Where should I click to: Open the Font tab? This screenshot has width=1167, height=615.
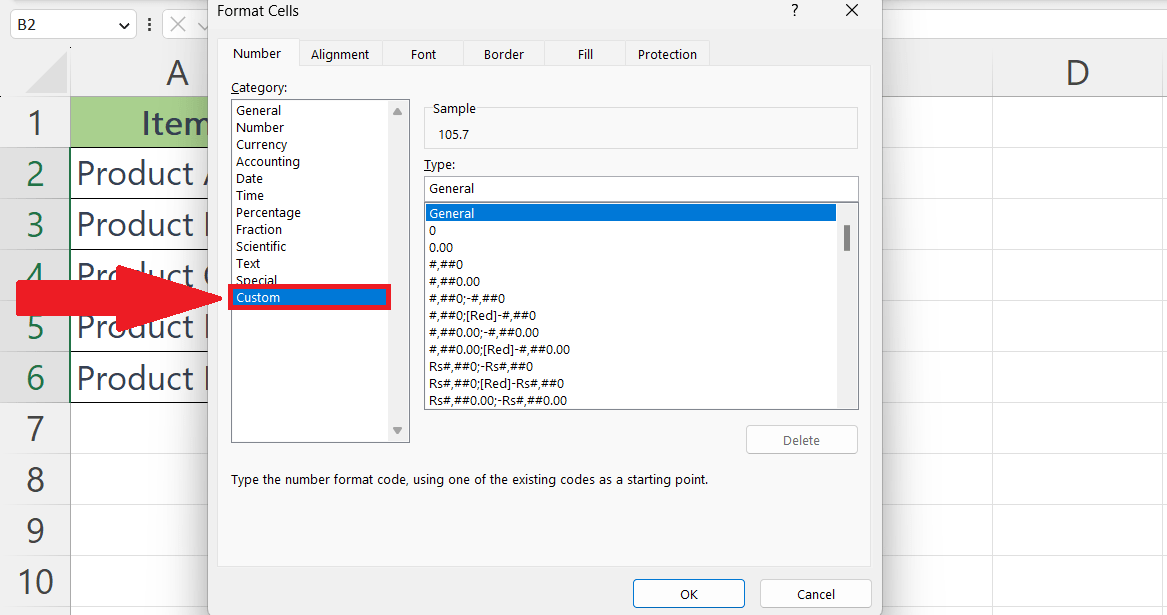click(423, 54)
